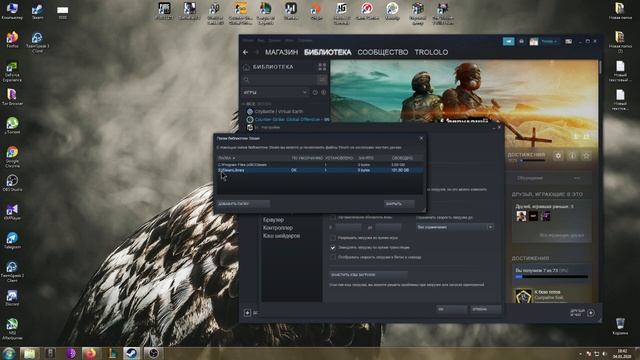Image resolution: width=640 pixels, height=360 pixels.
Task: Confirm settings with OK button
Action: tap(452, 309)
